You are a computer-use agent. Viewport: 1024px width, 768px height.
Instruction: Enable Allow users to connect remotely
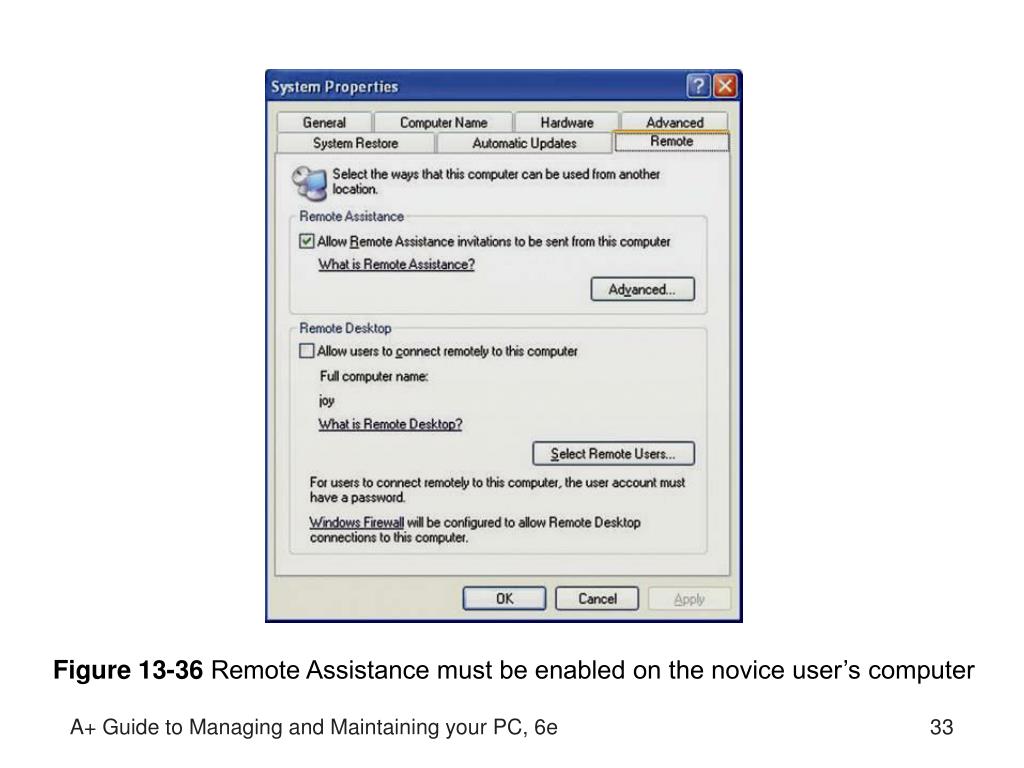coord(306,351)
